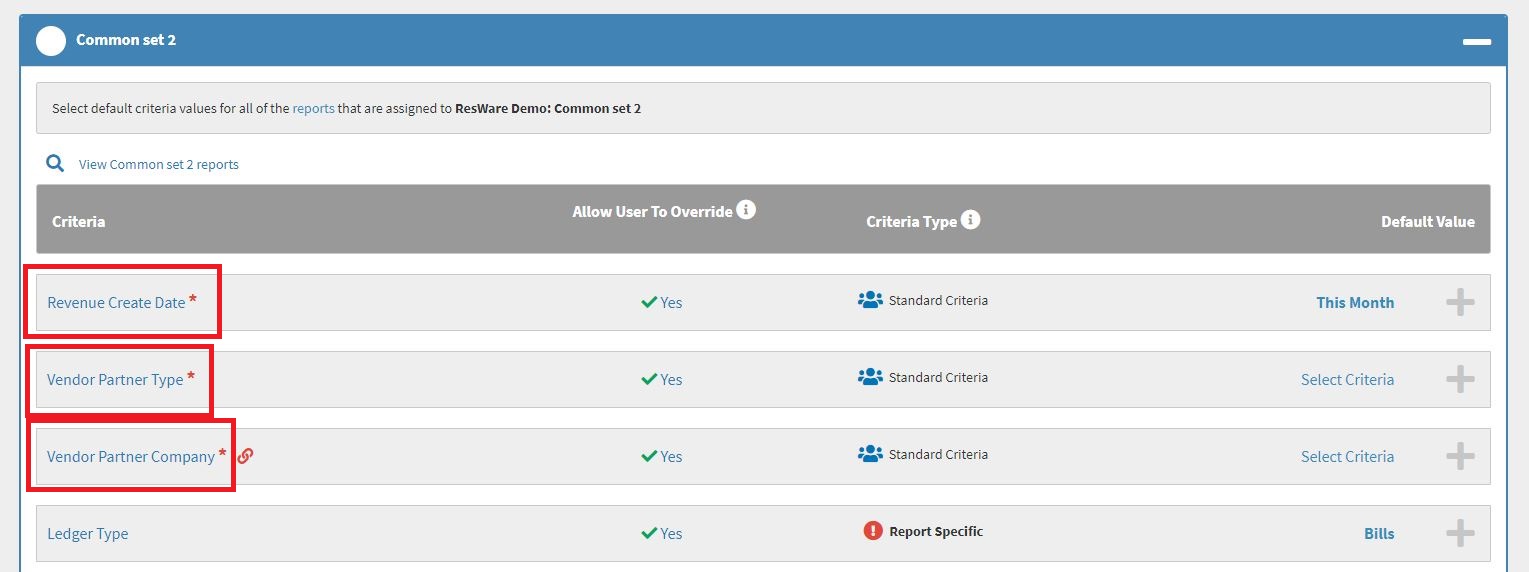
Task: Click red Report Specific alert icon
Action: pos(873,531)
